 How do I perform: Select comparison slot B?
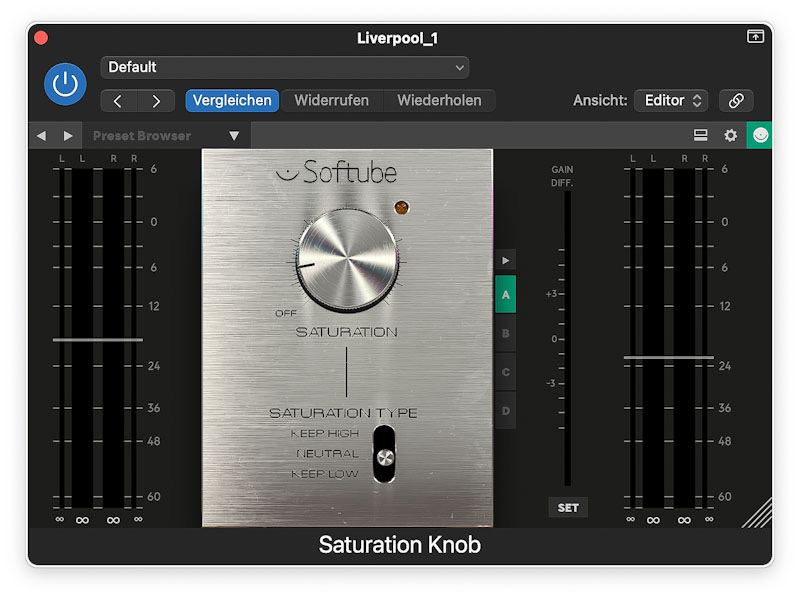coord(506,333)
